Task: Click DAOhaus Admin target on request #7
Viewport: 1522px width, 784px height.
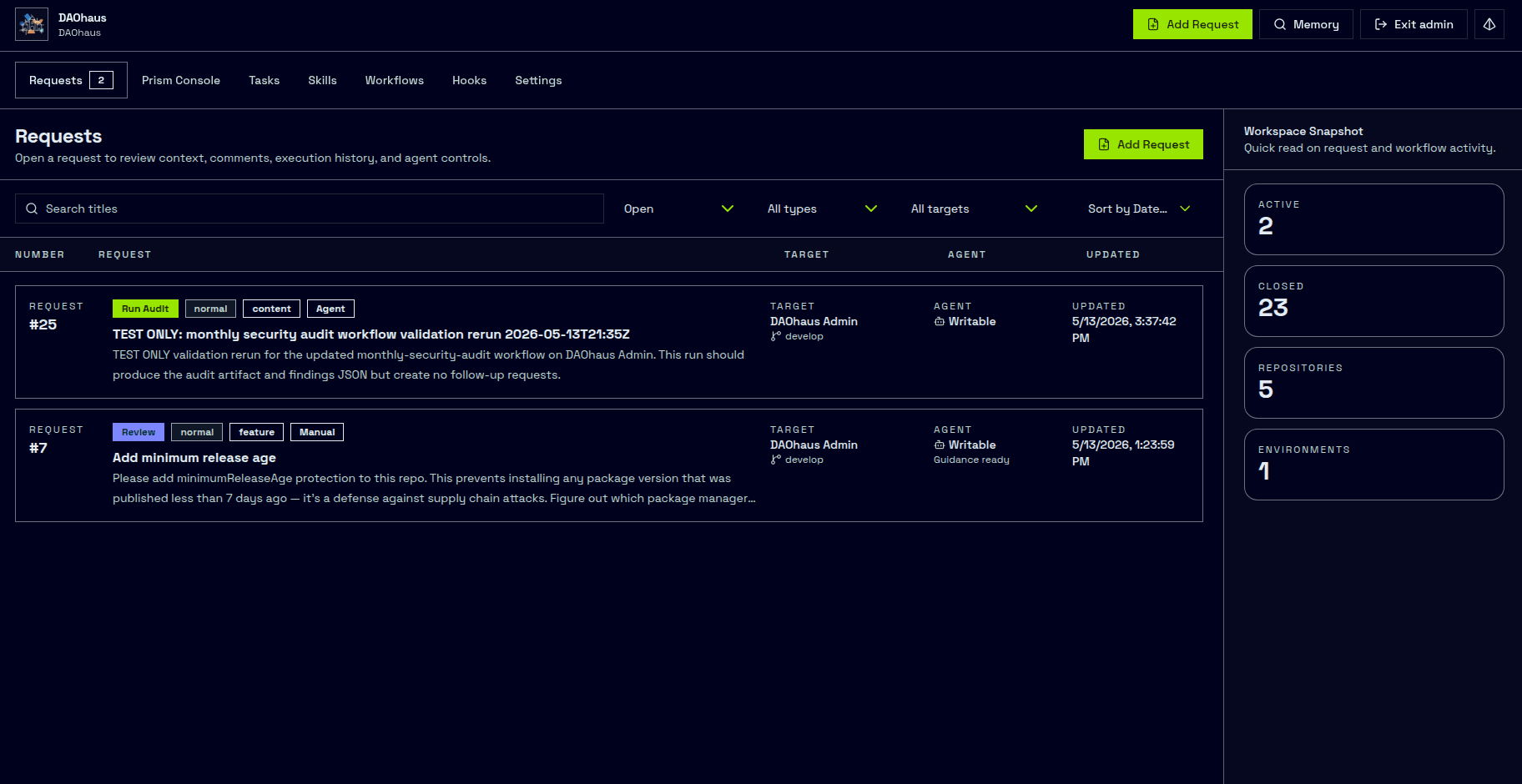Action: pos(814,445)
